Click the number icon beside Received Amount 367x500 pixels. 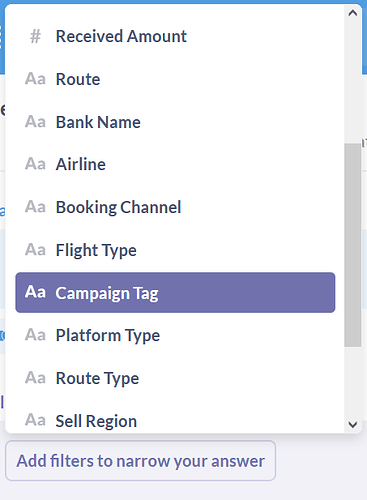point(35,36)
